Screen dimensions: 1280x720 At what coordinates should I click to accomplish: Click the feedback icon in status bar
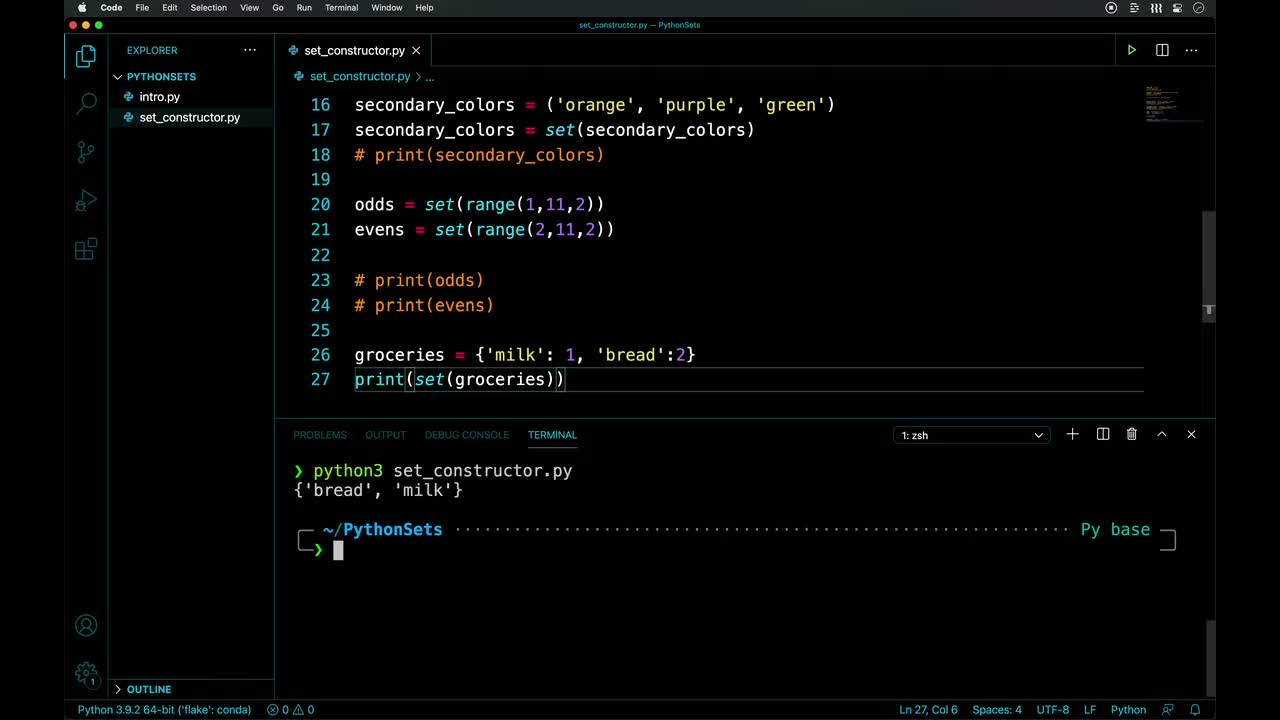[x=1167, y=709]
